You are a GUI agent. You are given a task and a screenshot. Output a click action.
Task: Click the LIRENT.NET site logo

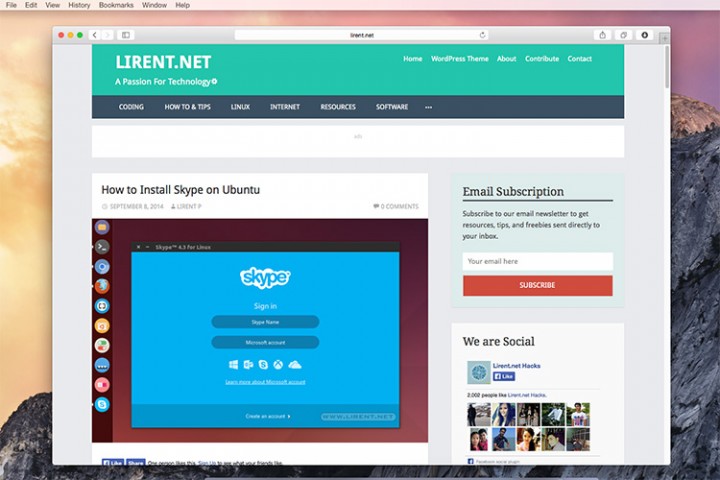pyautogui.click(x=163, y=62)
